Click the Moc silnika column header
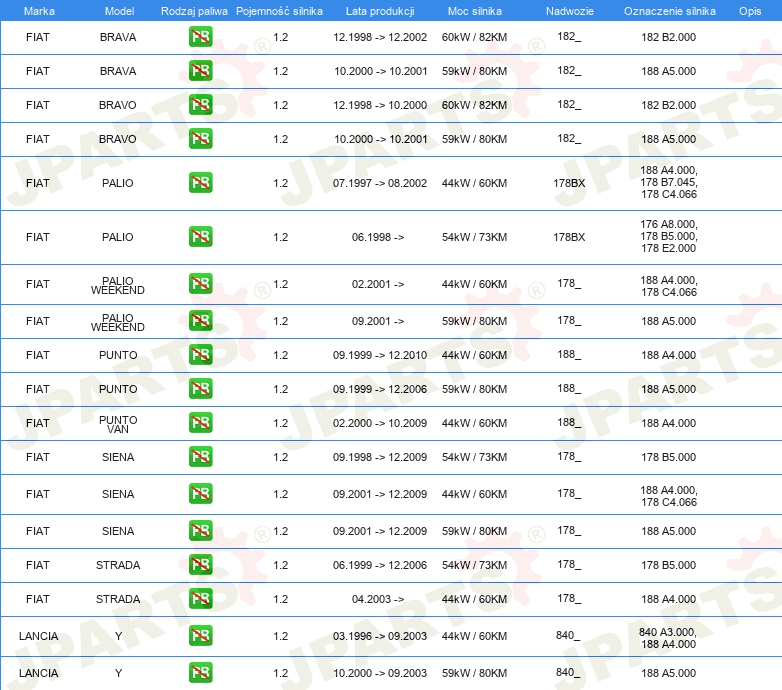782x690 pixels. pos(475,11)
